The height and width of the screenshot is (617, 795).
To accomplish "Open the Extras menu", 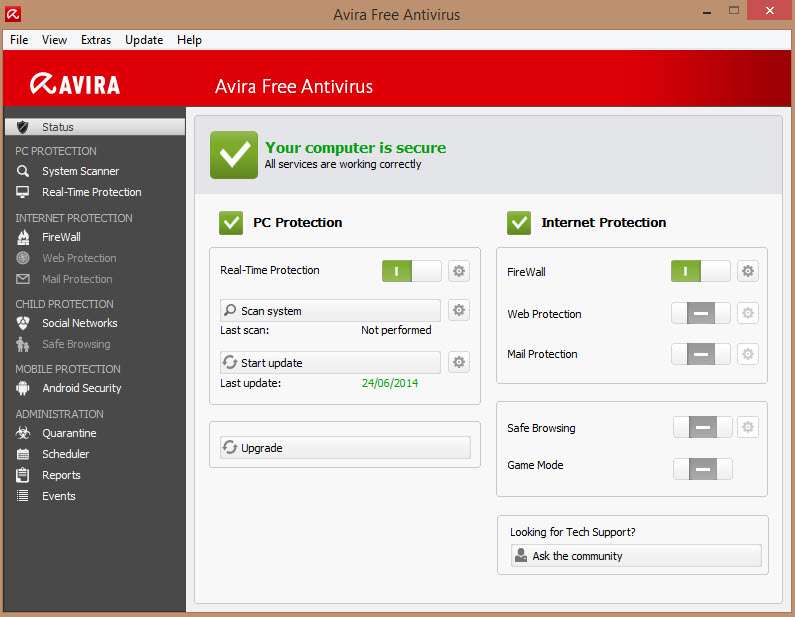I will coord(96,40).
